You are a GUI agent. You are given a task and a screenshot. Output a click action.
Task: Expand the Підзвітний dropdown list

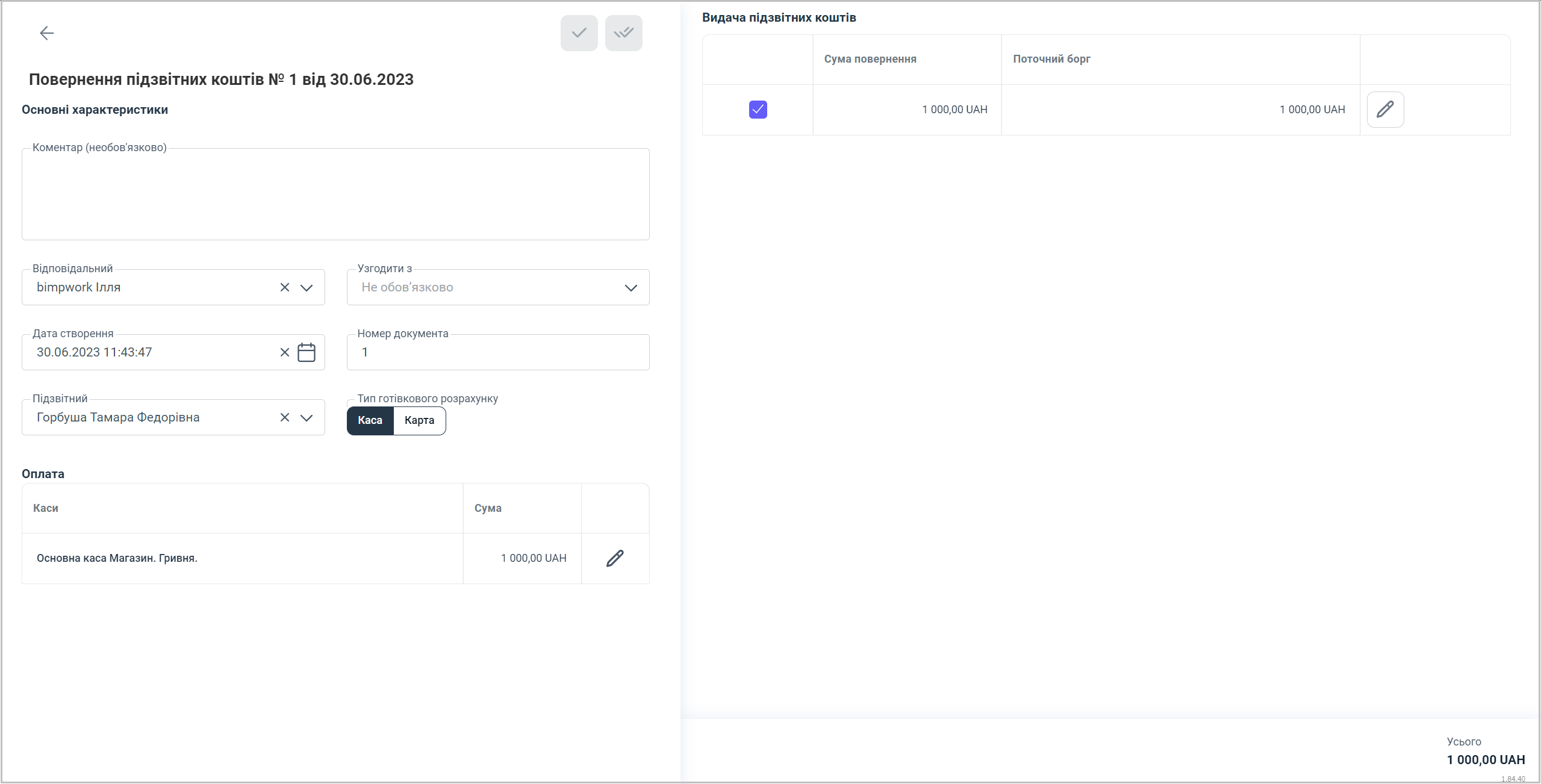point(307,418)
